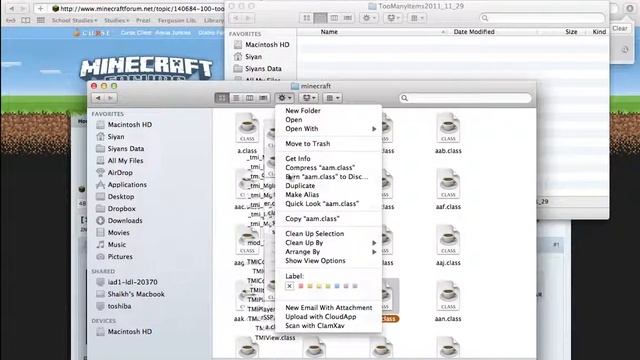Image resolution: width=640 pixels, height=360 pixels.
Task: Select Clean Up Selection
Action: pyautogui.click(x=315, y=233)
